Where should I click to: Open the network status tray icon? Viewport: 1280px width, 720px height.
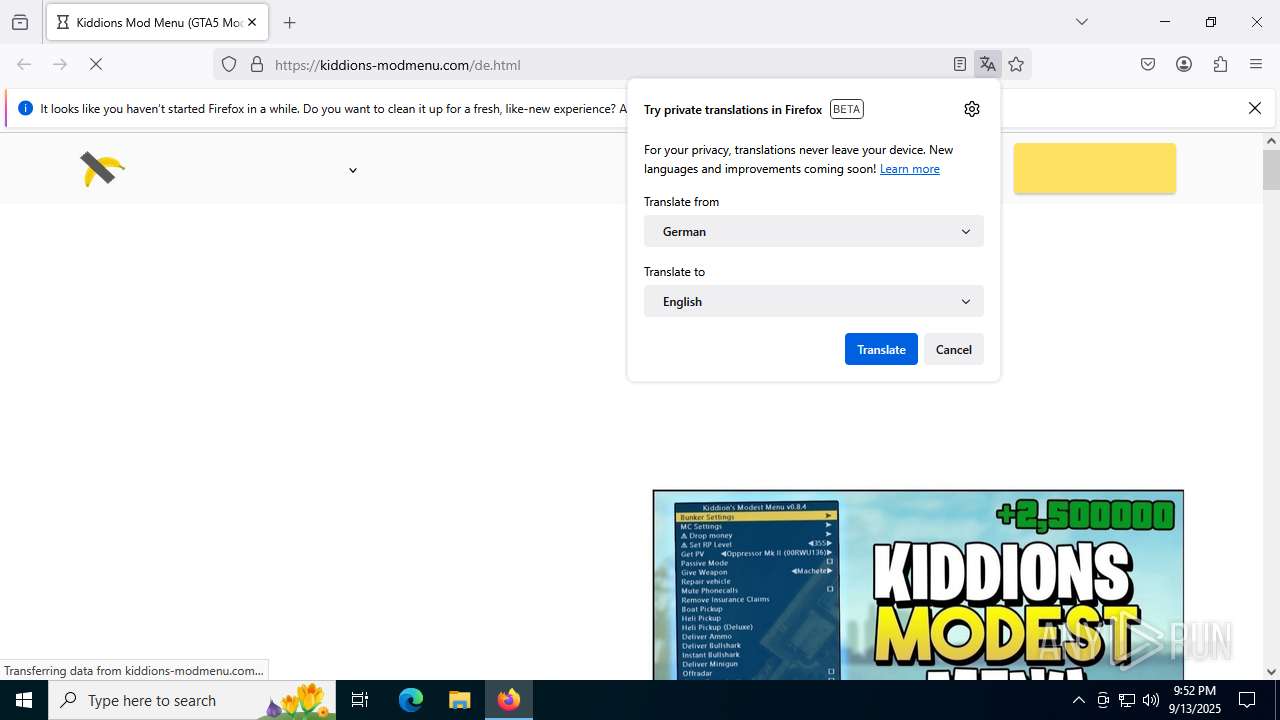(x=1127, y=700)
